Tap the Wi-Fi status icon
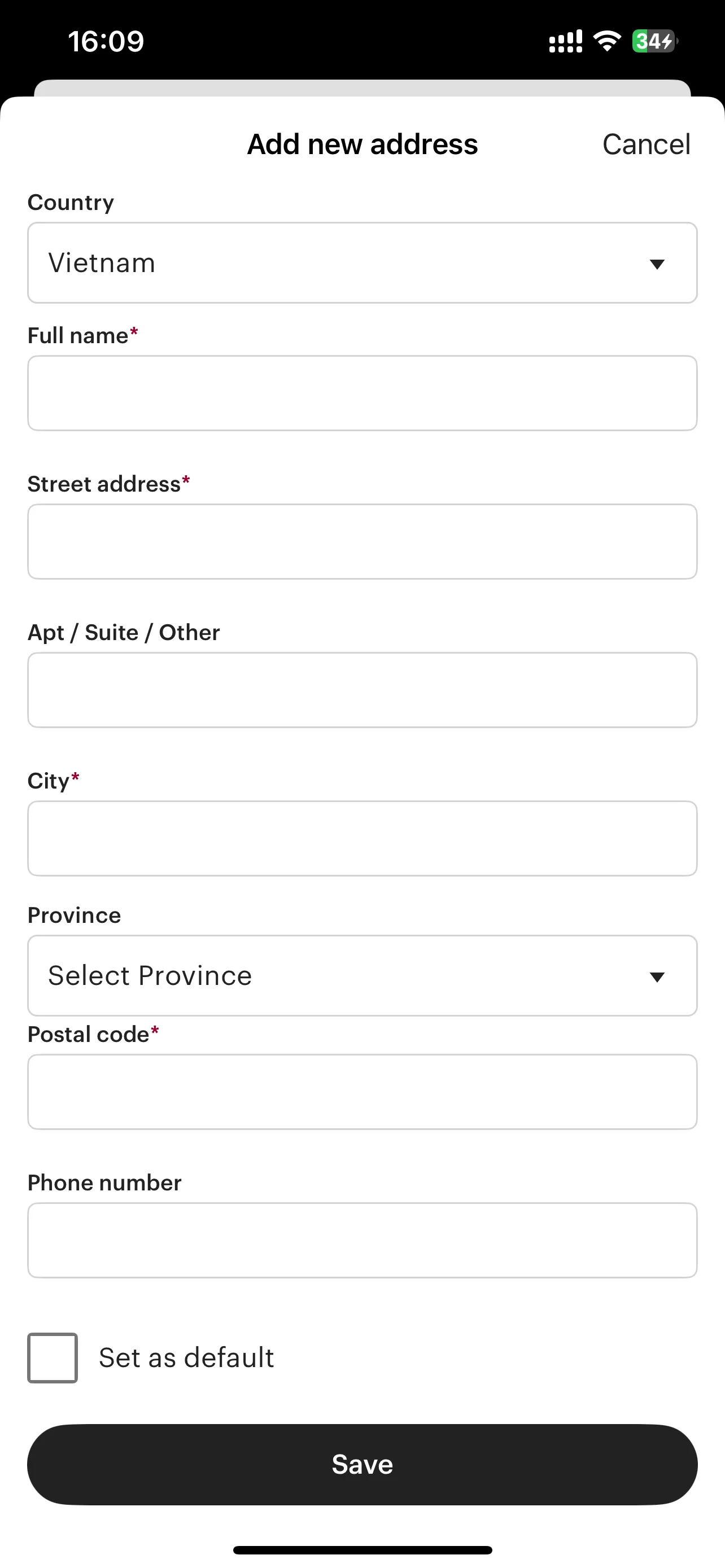The image size is (725, 1568). pyautogui.click(x=607, y=41)
